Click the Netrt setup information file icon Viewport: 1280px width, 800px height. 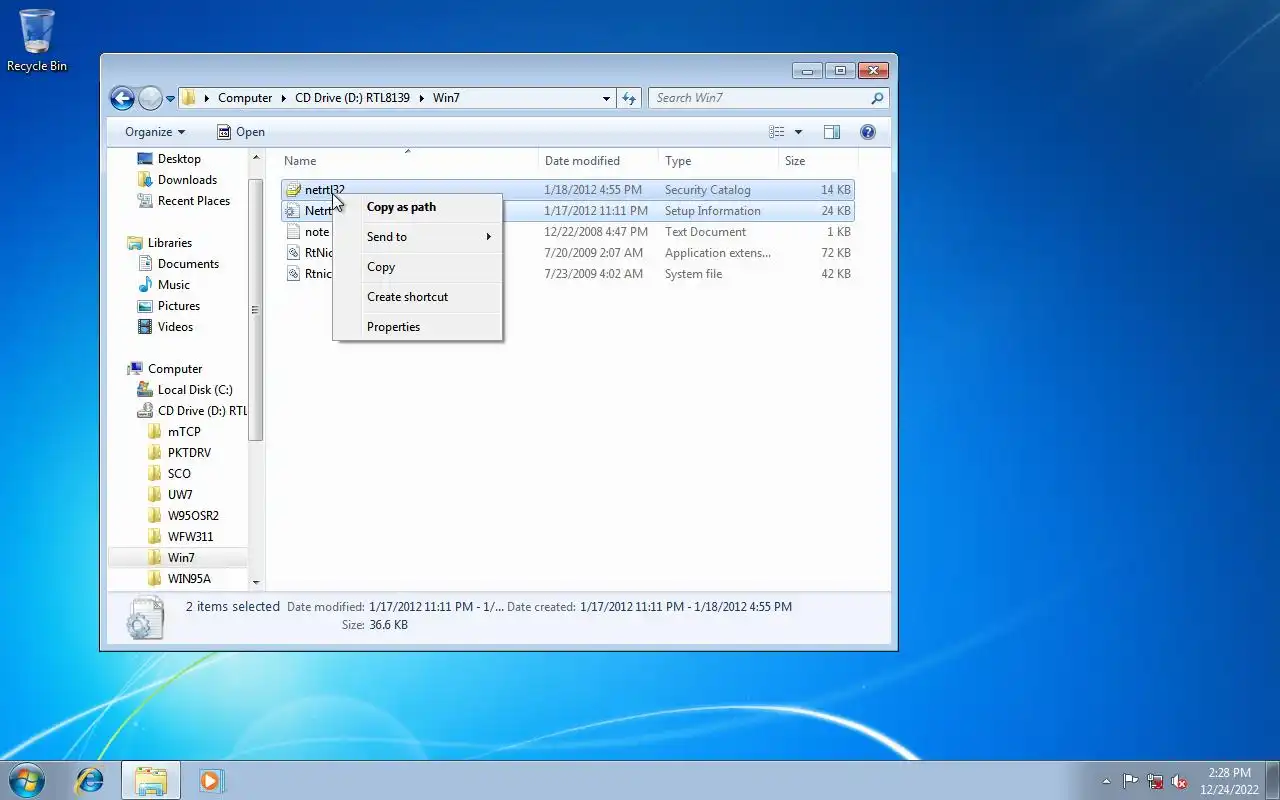coord(292,211)
